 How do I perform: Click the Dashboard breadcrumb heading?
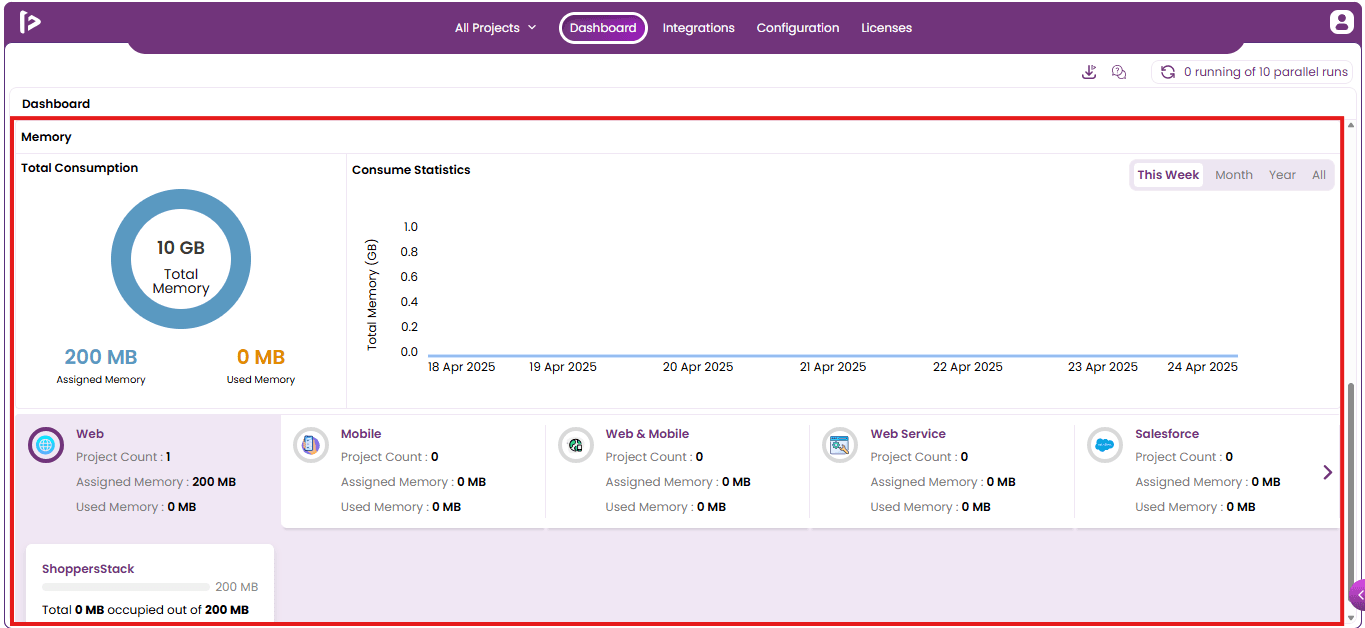(56, 104)
